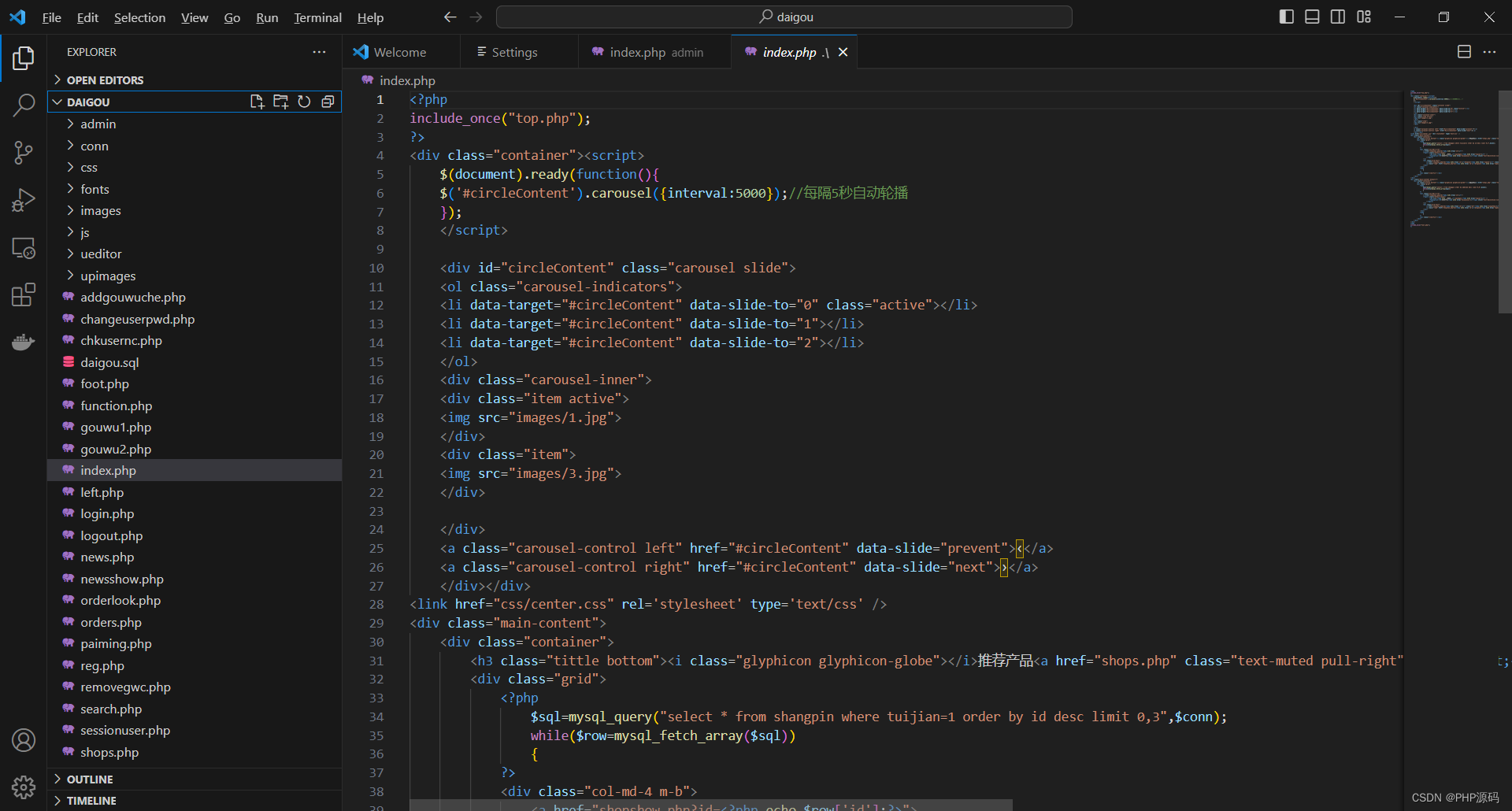1512x811 pixels.
Task: Open the Run menu
Action: [x=267, y=17]
